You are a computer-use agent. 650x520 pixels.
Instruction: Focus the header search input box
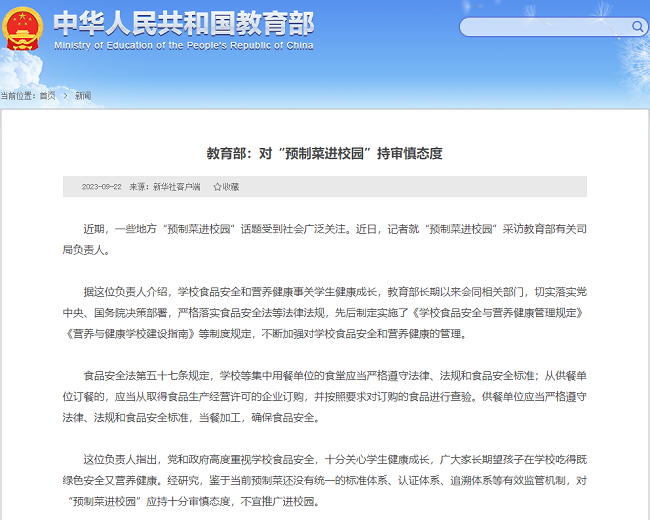click(x=540, y=25)
